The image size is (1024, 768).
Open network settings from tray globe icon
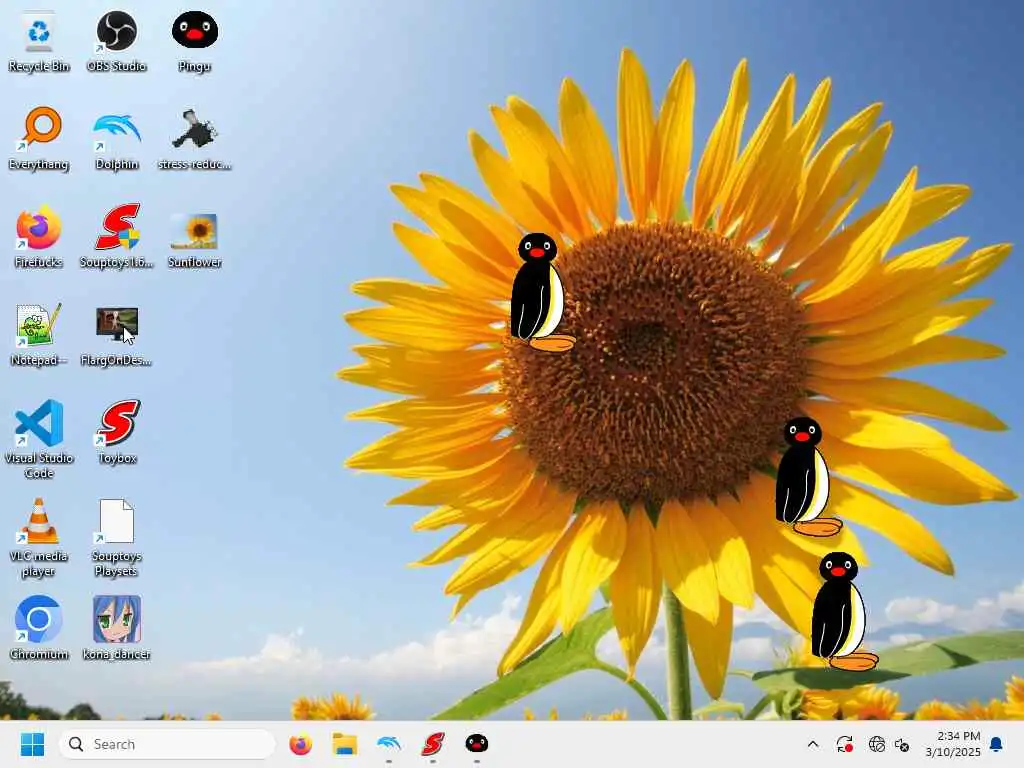click(x=876, y=744)
